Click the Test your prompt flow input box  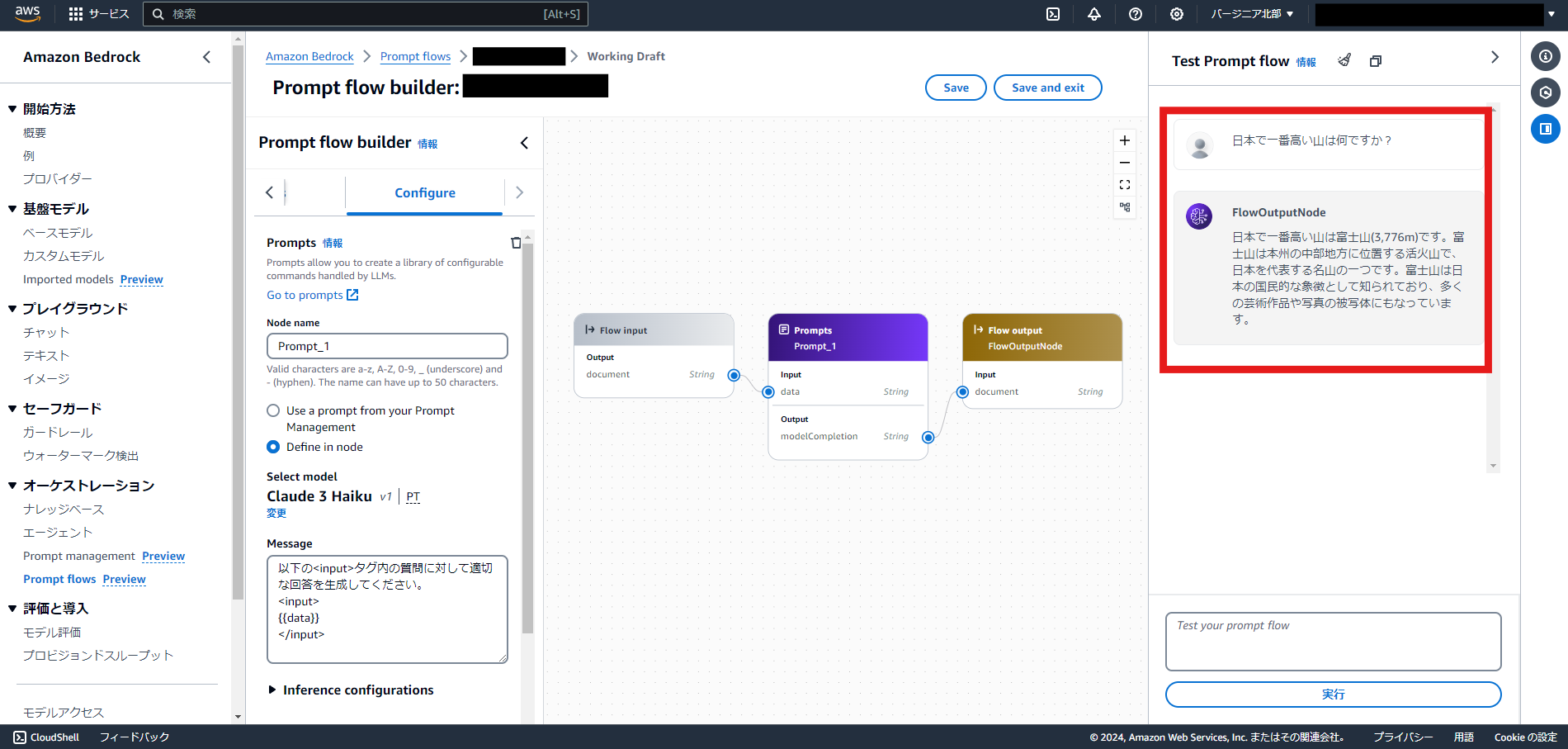coord(1333,642)
